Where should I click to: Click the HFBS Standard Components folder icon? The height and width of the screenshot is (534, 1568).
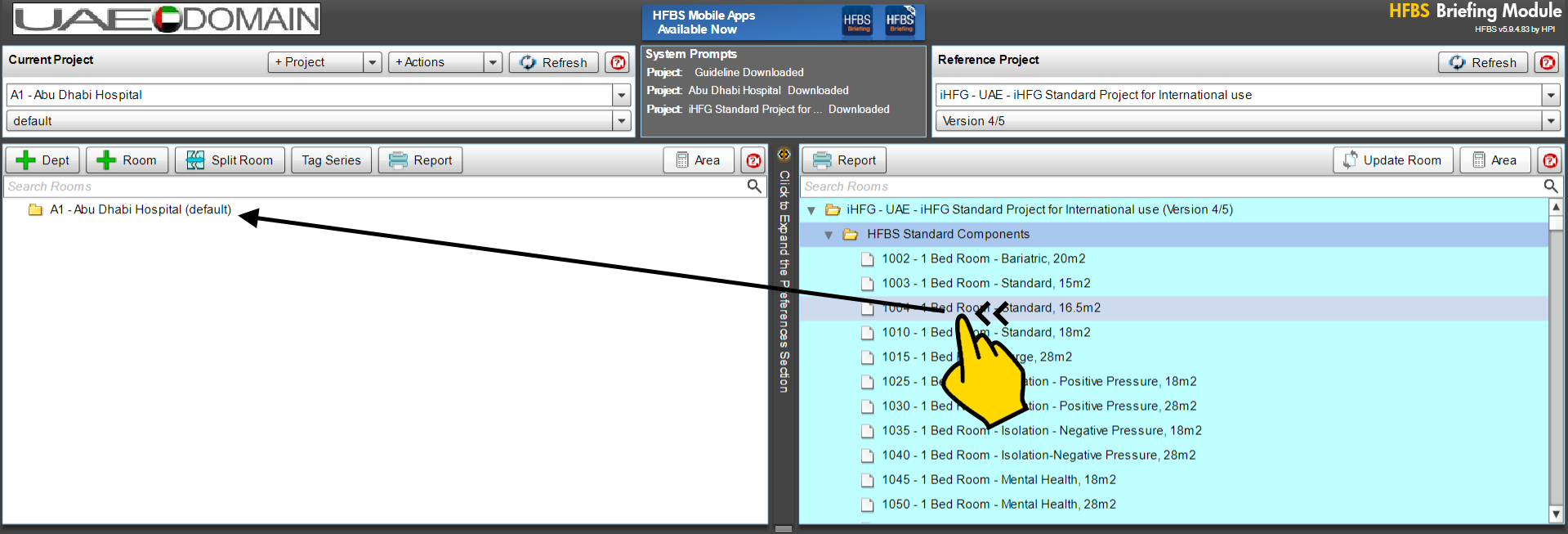point(851,235)
